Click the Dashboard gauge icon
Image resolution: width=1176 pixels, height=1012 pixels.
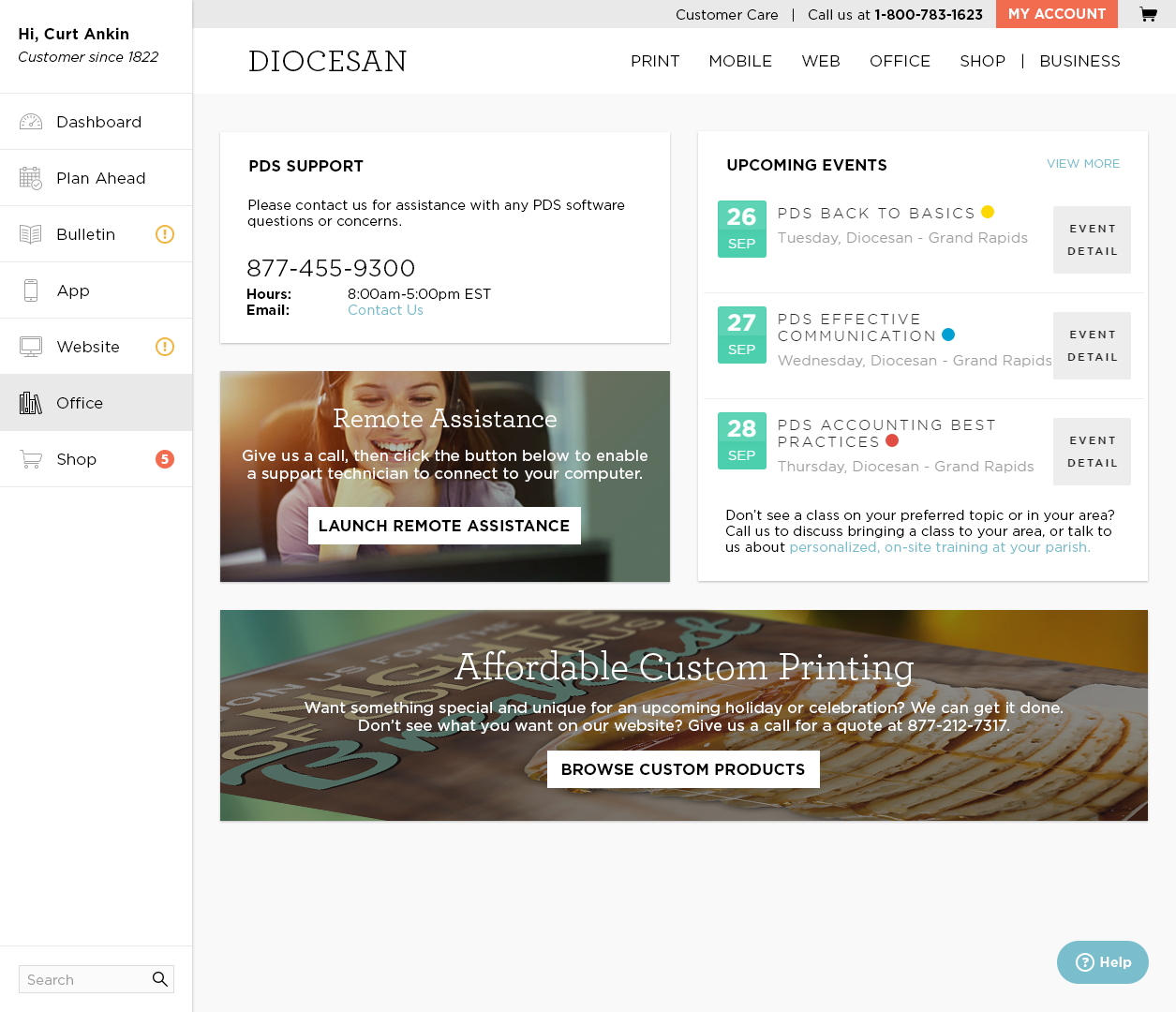coord(31,122)
